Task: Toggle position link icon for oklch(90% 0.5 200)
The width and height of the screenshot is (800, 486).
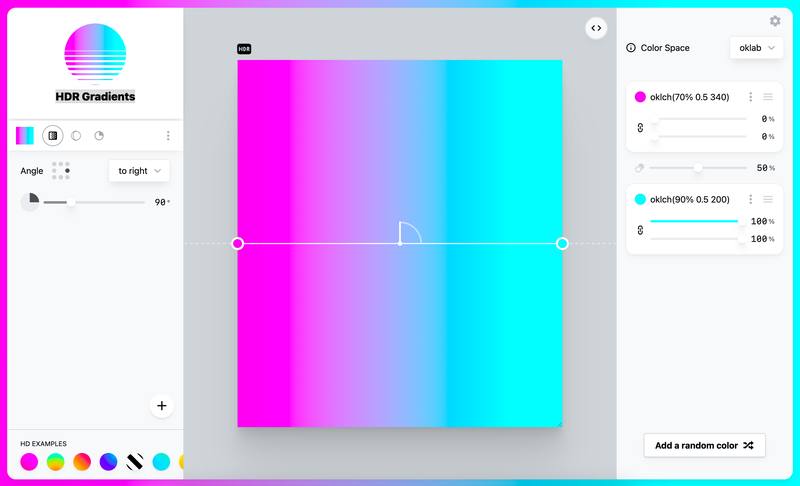Action: click(640, 230)
